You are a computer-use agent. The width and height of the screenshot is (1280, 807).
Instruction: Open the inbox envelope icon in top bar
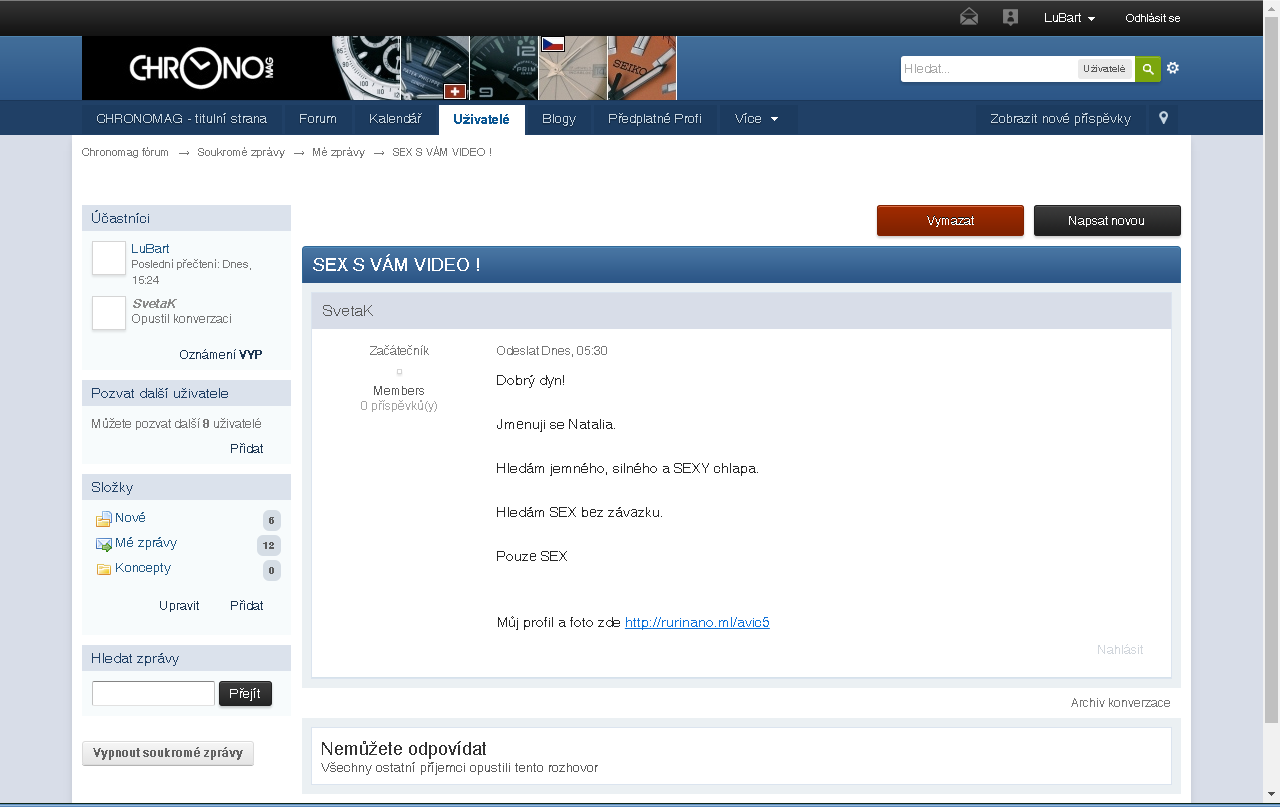(x=968, y=17)
